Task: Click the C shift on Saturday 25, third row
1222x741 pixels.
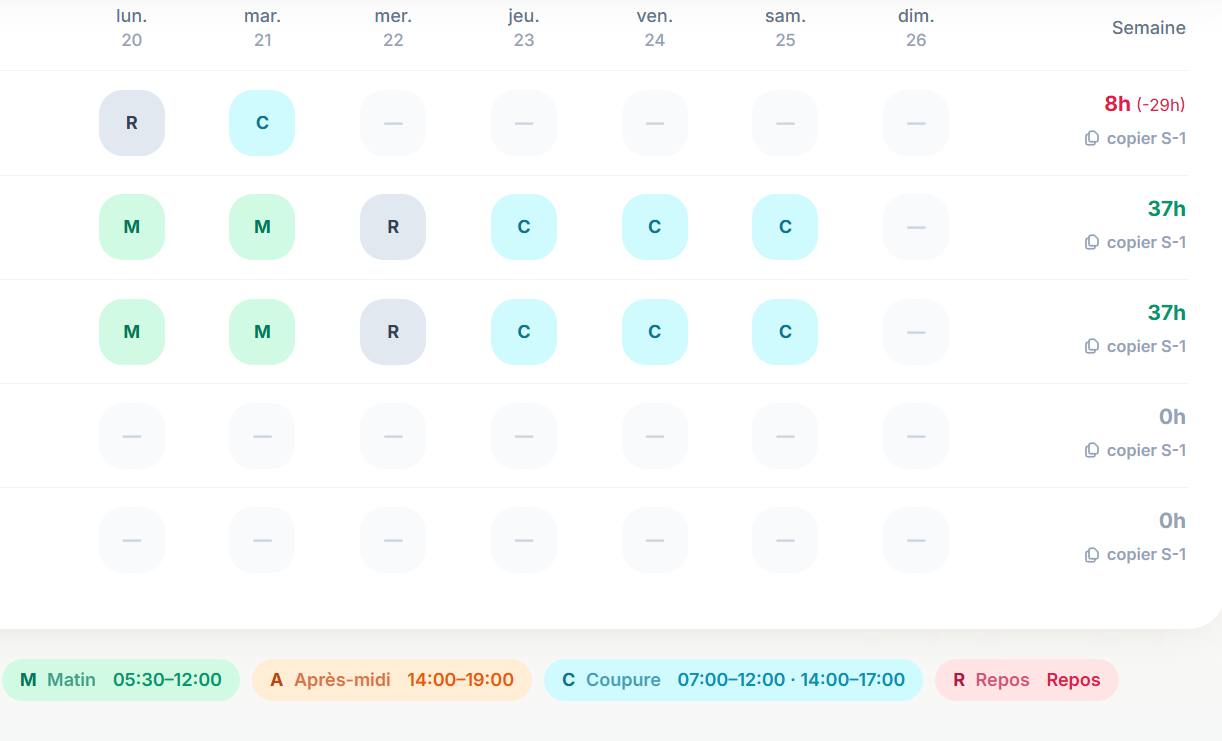Action: (785, 331)
